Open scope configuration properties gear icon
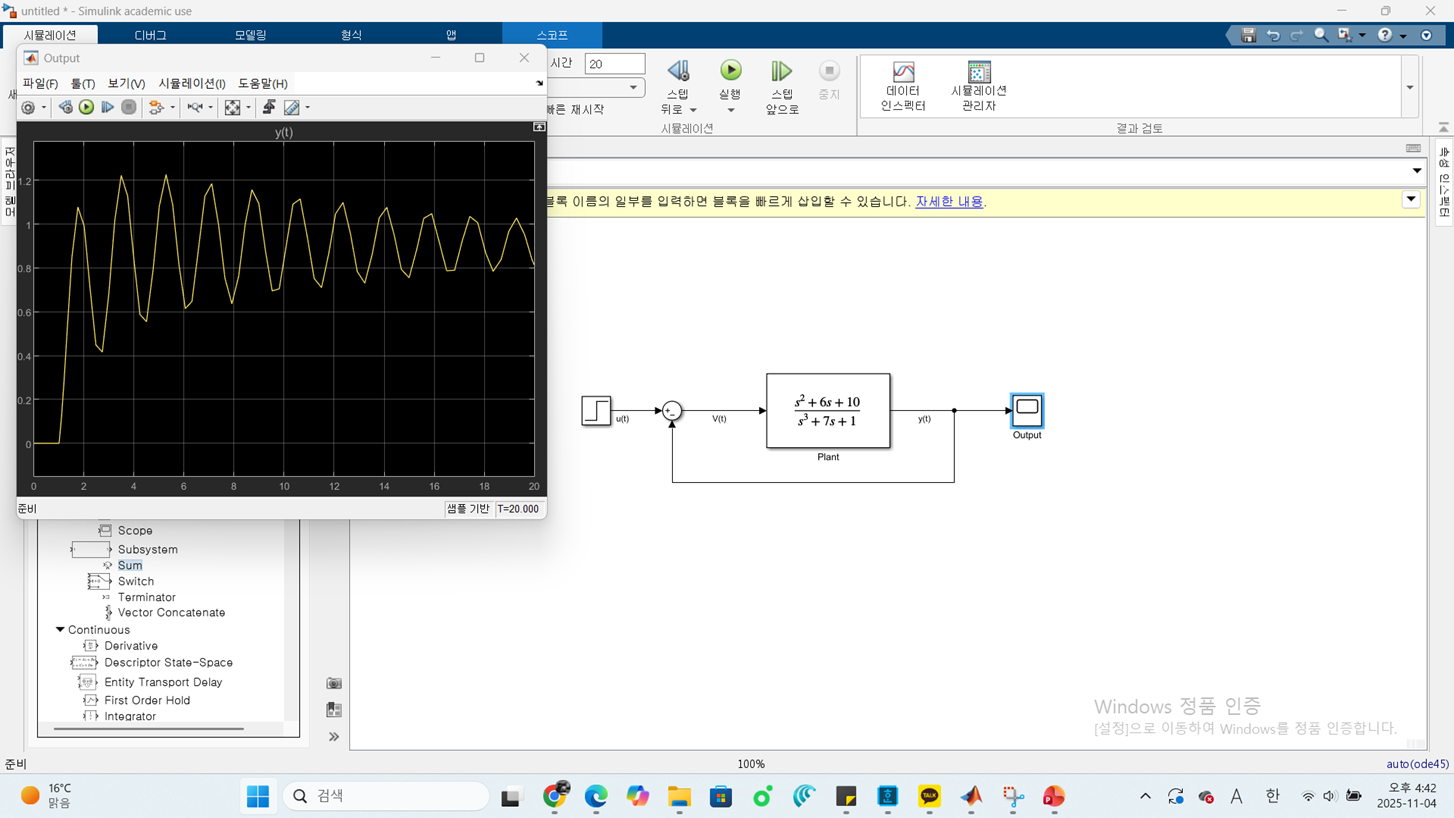Screen dimensions: 1454x818 28,107
